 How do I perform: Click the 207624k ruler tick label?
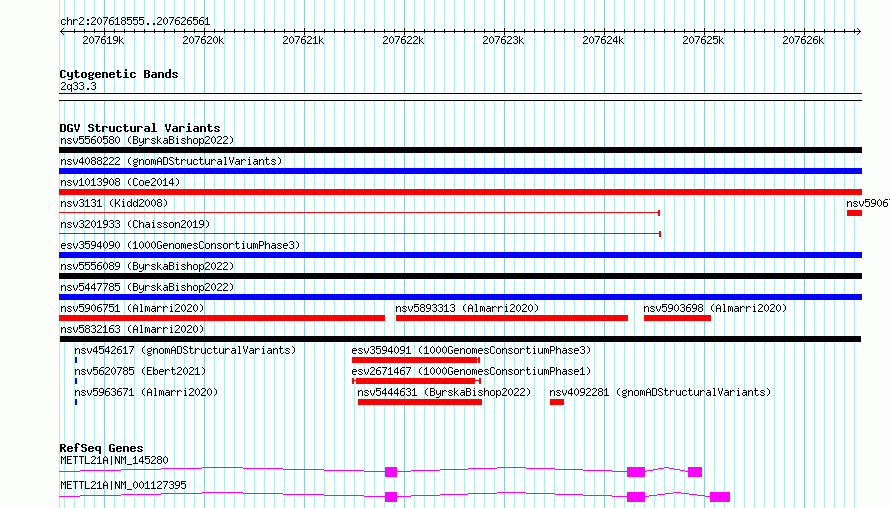coord(603,40)
